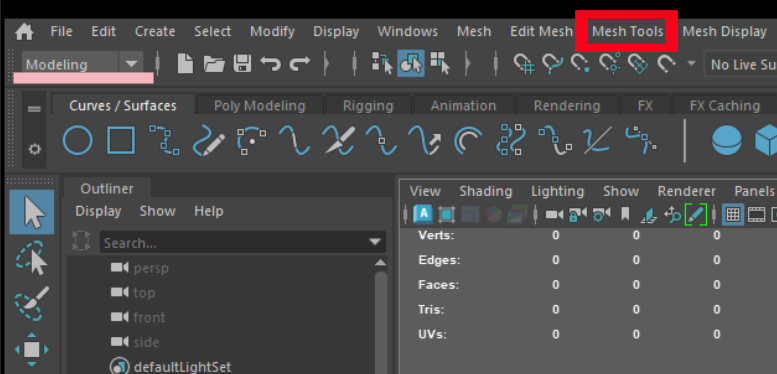The height and width of the screenshot is (374, 777).
Task: Switch to the Poly Modeling shelf tab
Action: 260,106
